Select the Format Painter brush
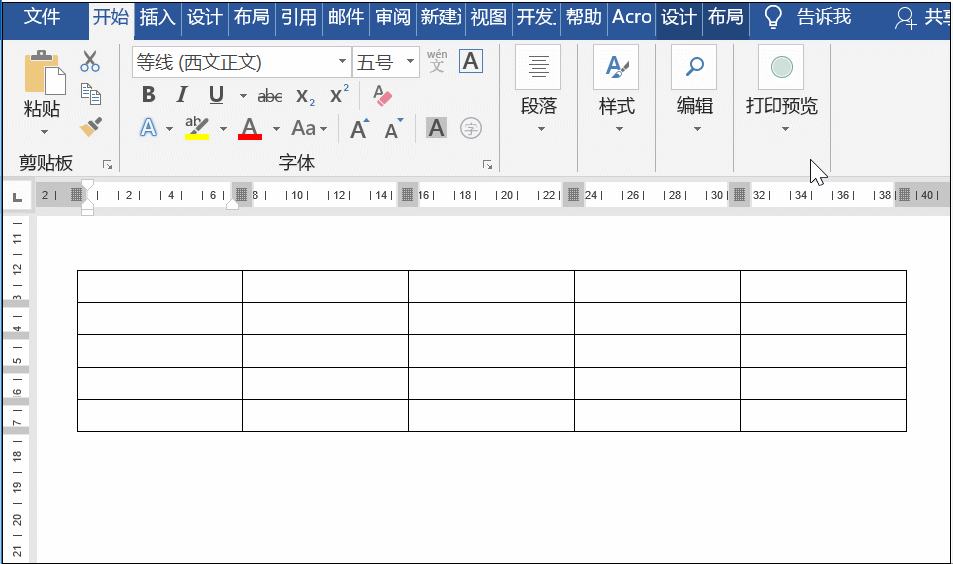 91,126
